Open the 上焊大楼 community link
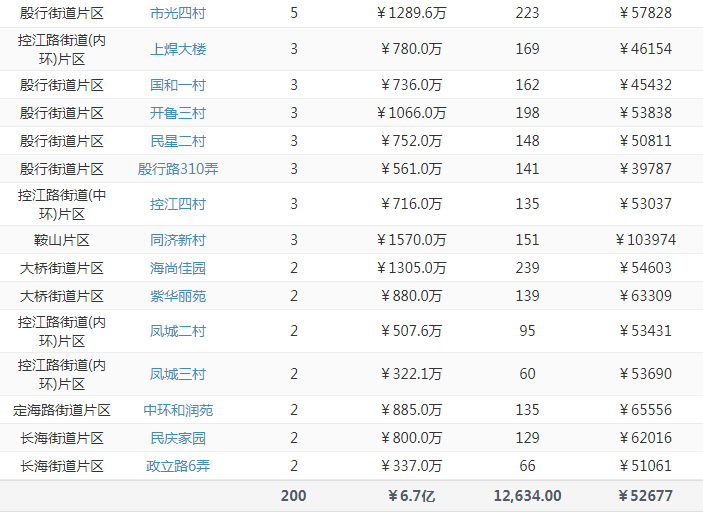 [x=178, y=49]
